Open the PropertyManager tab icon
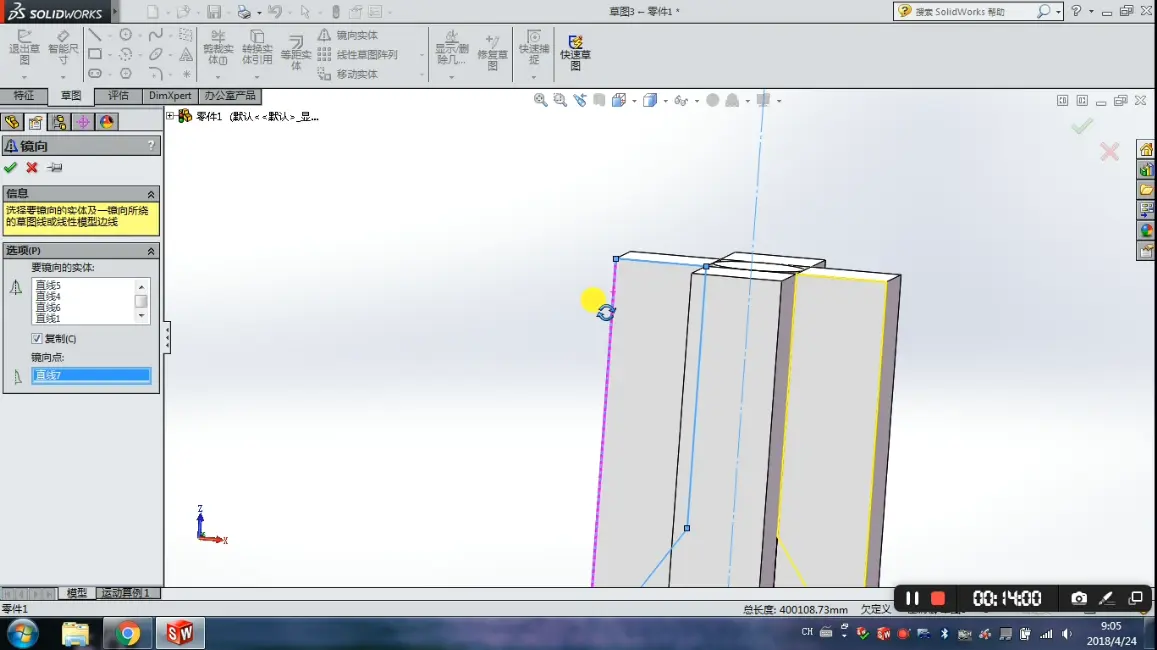 pyautogui.click(x=35, y=122)
